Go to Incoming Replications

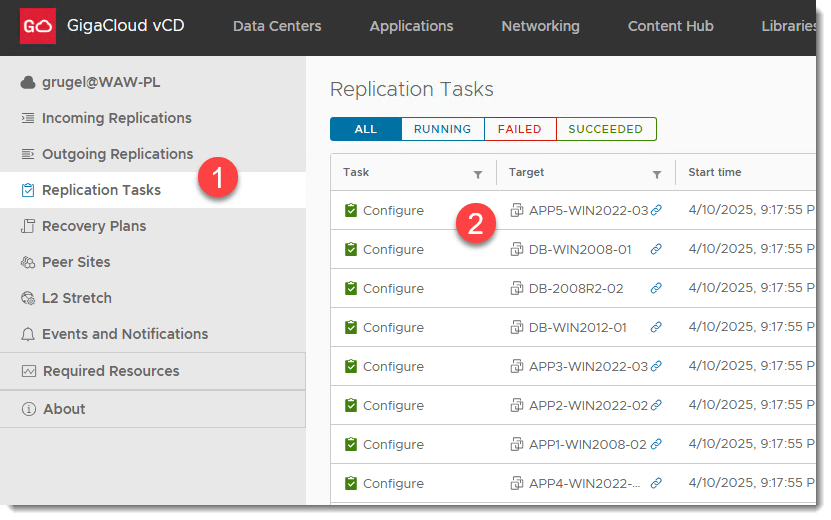116,118
